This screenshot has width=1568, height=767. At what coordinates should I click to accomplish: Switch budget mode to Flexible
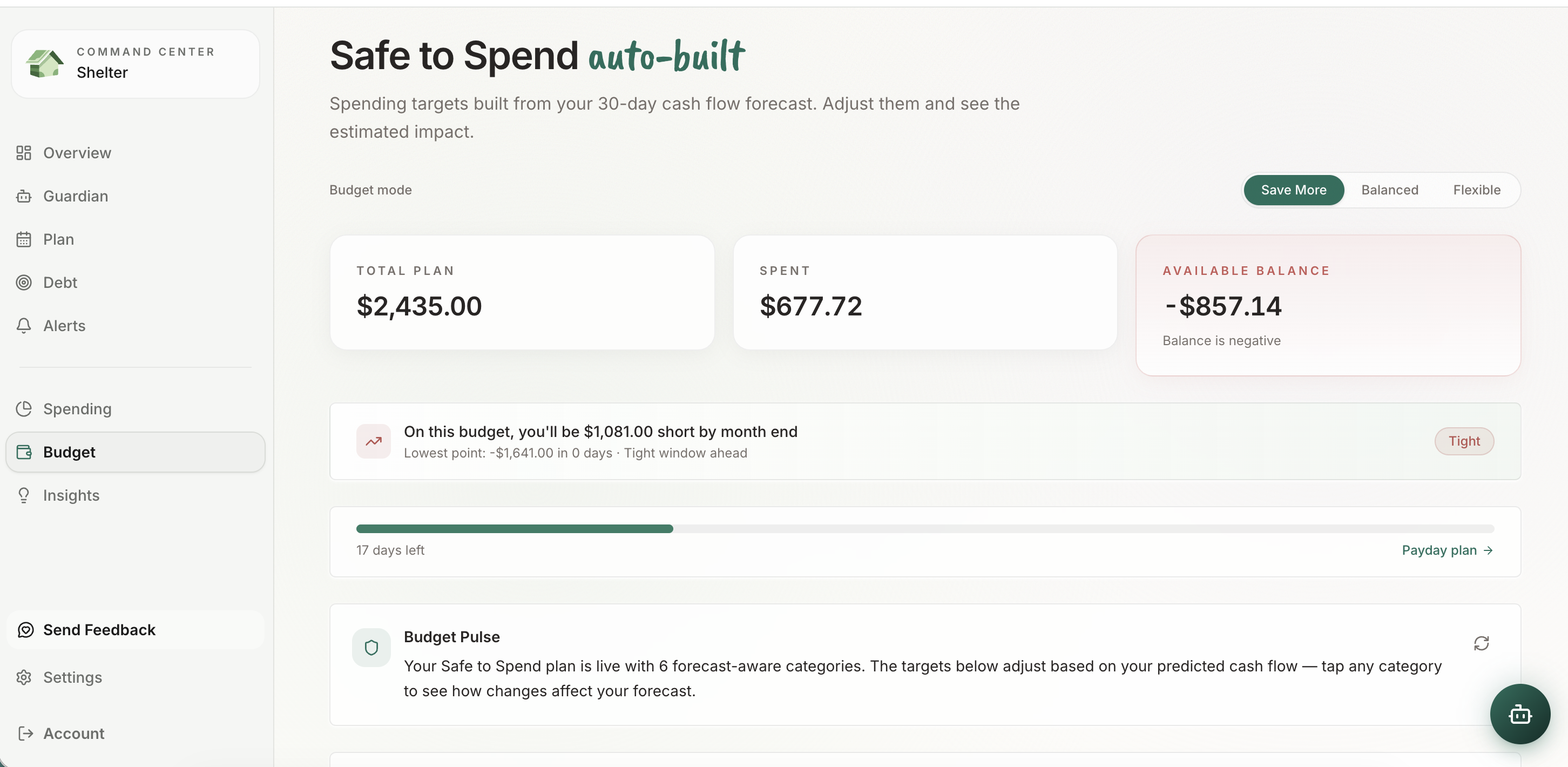1476,190
